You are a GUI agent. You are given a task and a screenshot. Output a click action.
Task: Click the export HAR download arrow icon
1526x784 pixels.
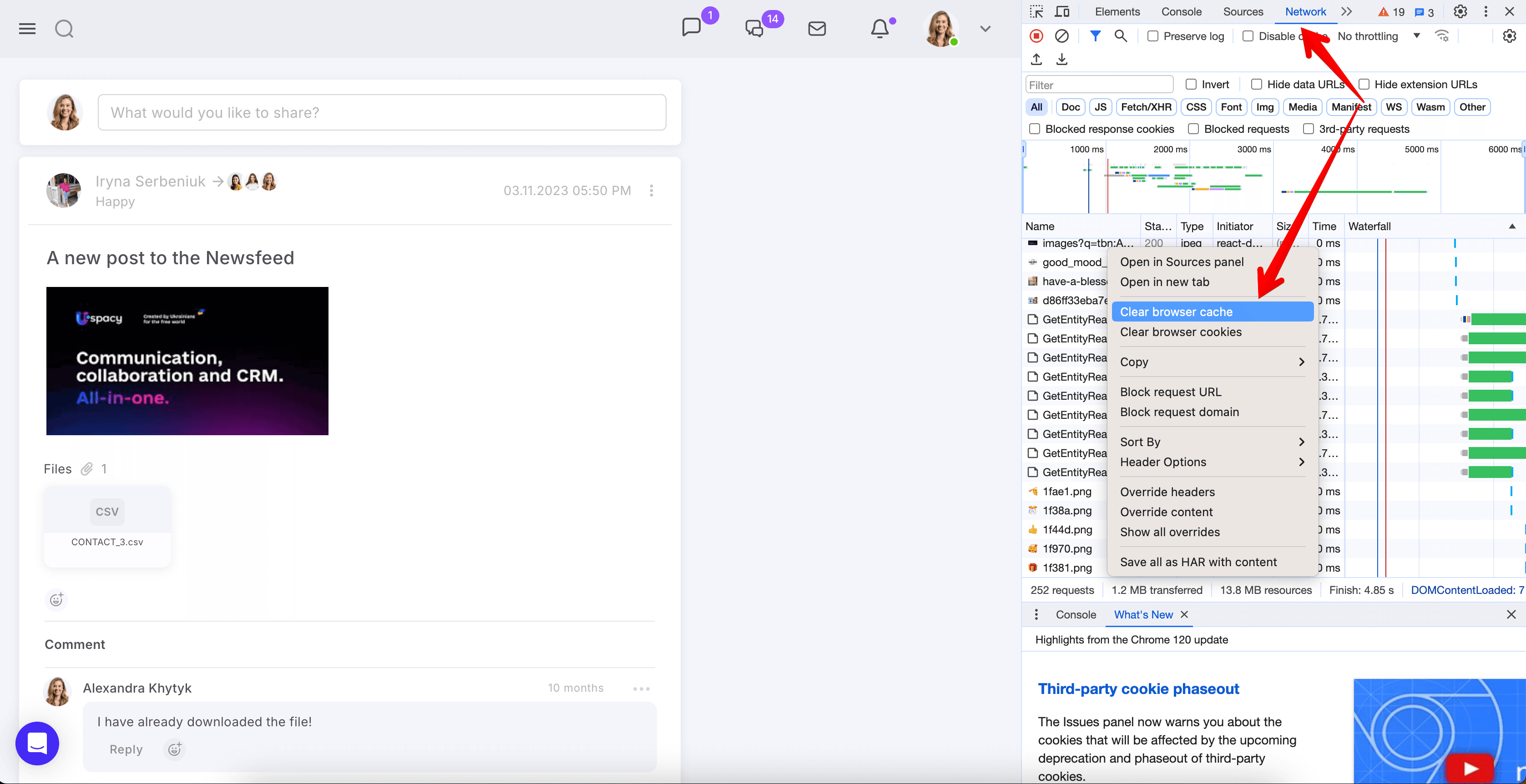pyautogui.click(x=1061, y=59)
